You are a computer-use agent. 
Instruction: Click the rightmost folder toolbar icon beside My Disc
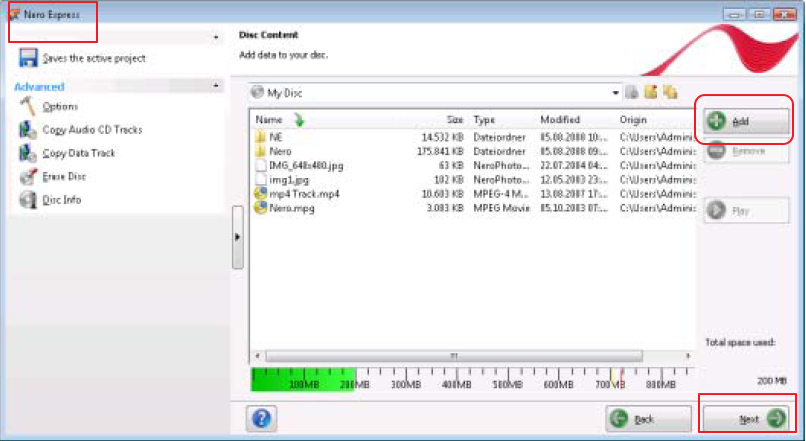[670, 92]
